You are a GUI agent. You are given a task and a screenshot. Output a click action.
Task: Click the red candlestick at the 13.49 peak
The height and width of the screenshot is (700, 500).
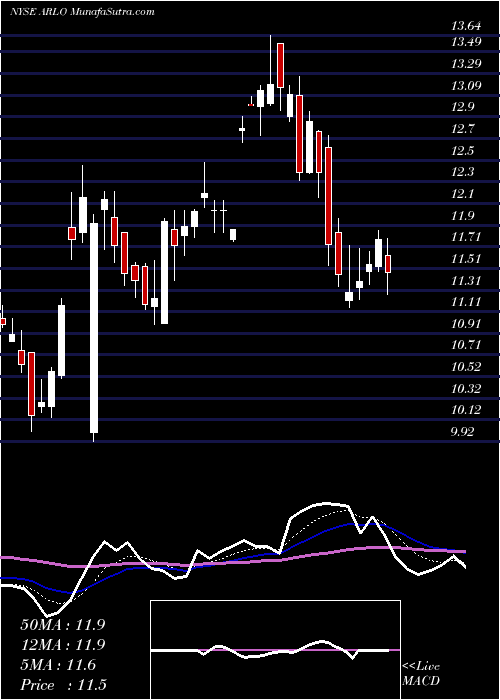click(x=280, y=65)
